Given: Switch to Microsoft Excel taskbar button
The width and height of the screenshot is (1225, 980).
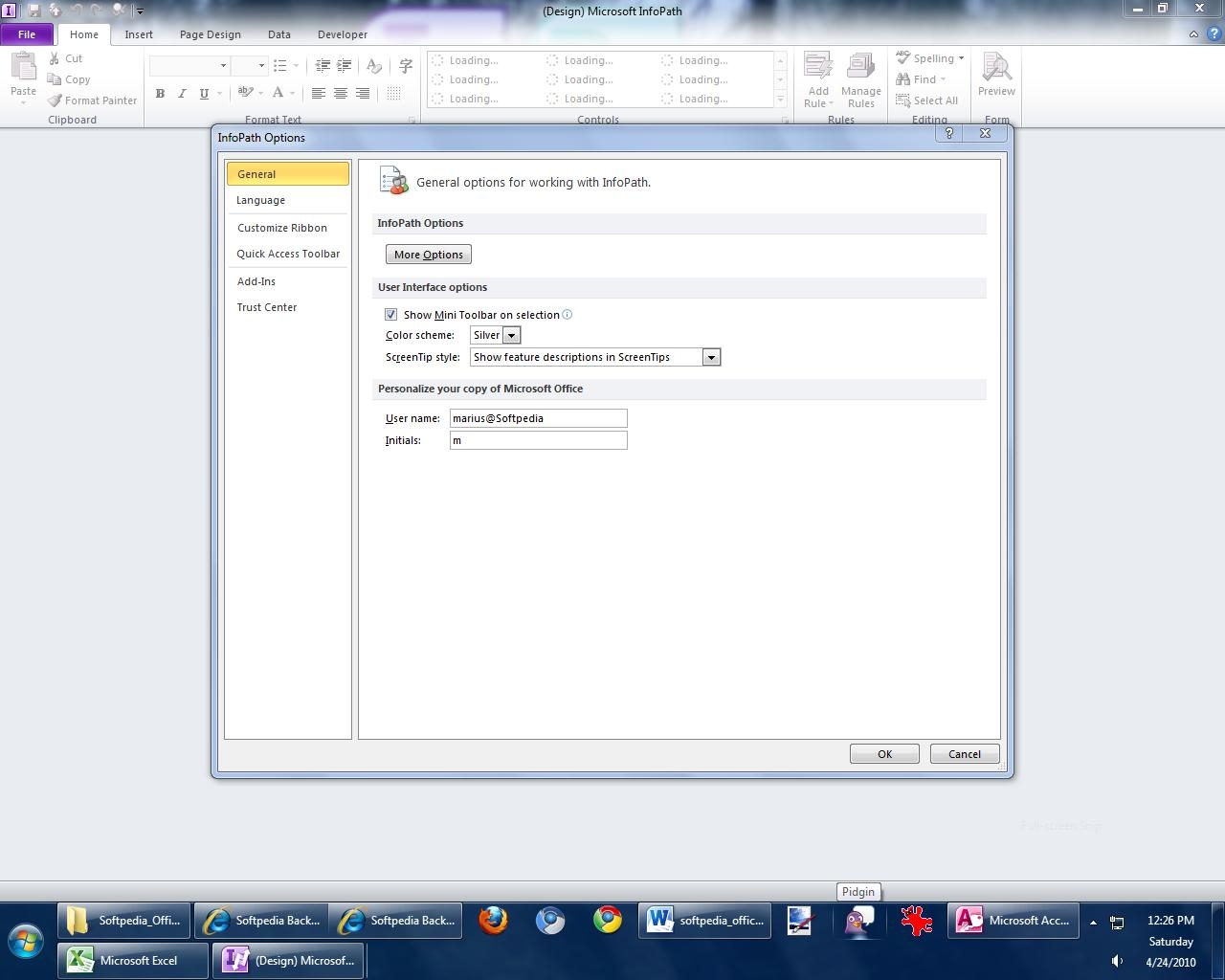Looking at the screenshot, I should [x=133, y=961].
